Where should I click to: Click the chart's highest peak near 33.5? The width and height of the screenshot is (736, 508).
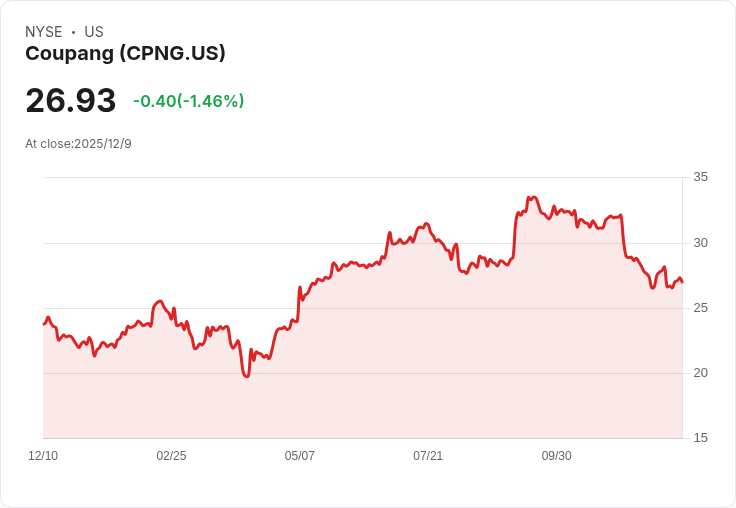tap(534, 197)
